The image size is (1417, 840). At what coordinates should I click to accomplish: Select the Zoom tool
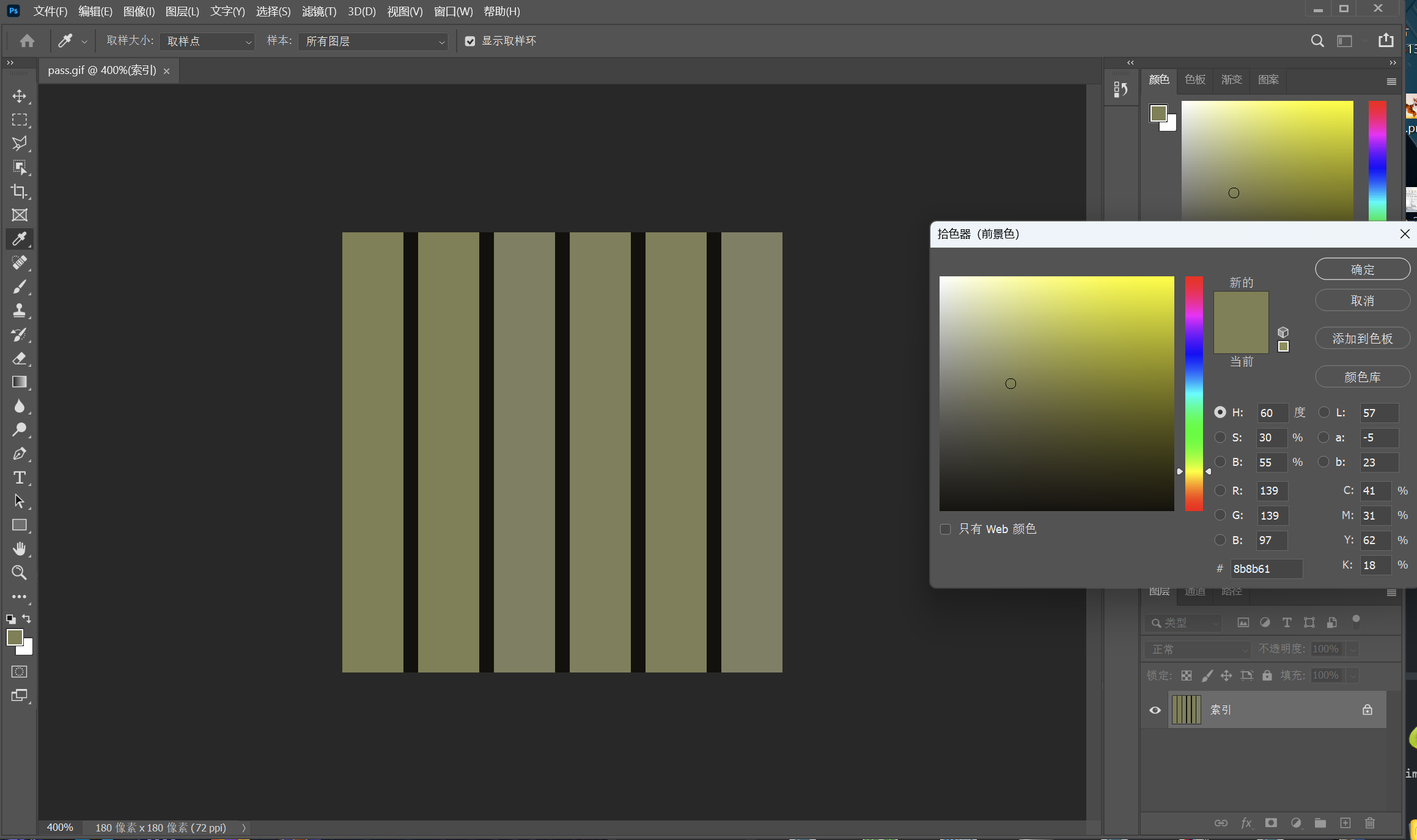[20, 573]
